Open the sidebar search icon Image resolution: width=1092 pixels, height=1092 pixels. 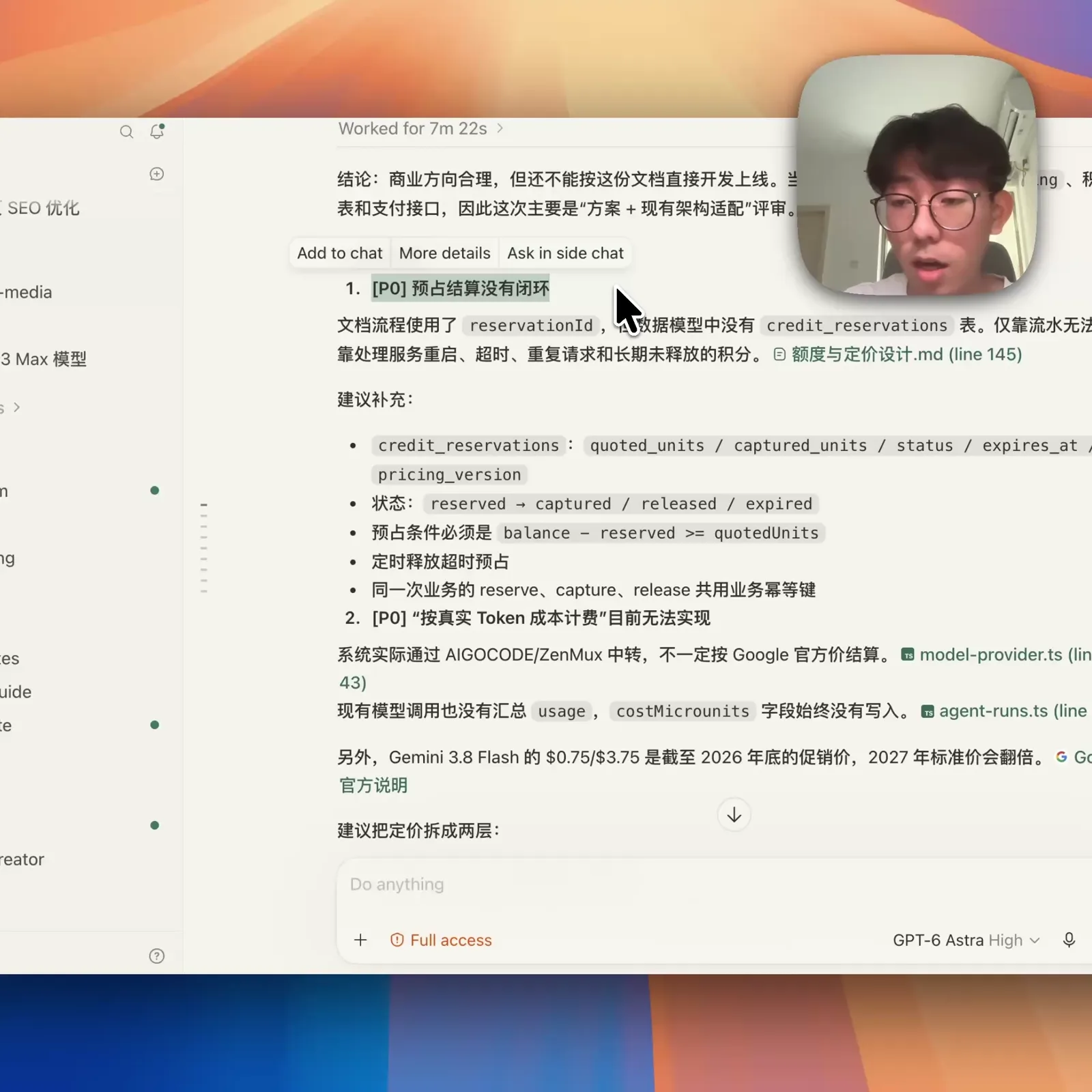pos(126,132)
